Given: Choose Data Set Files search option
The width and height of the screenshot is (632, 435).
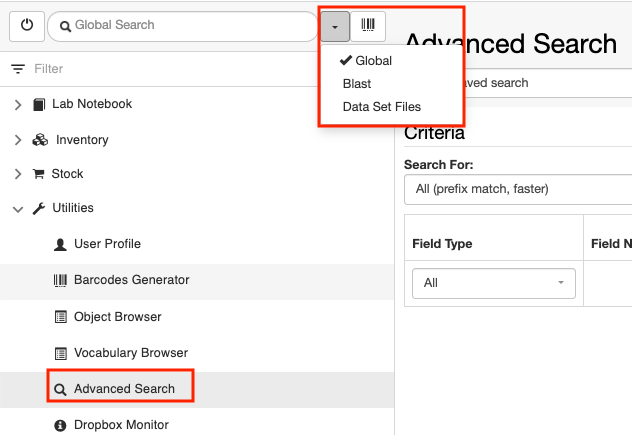Looking at the screenshot, I should click(x=382, y=106).
